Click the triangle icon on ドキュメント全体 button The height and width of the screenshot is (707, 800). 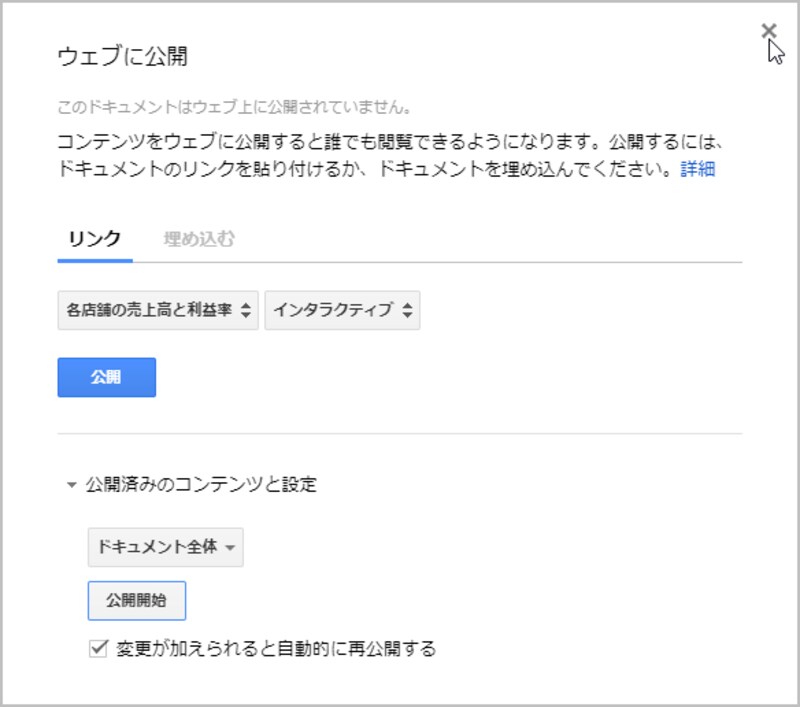click(232, 548)
